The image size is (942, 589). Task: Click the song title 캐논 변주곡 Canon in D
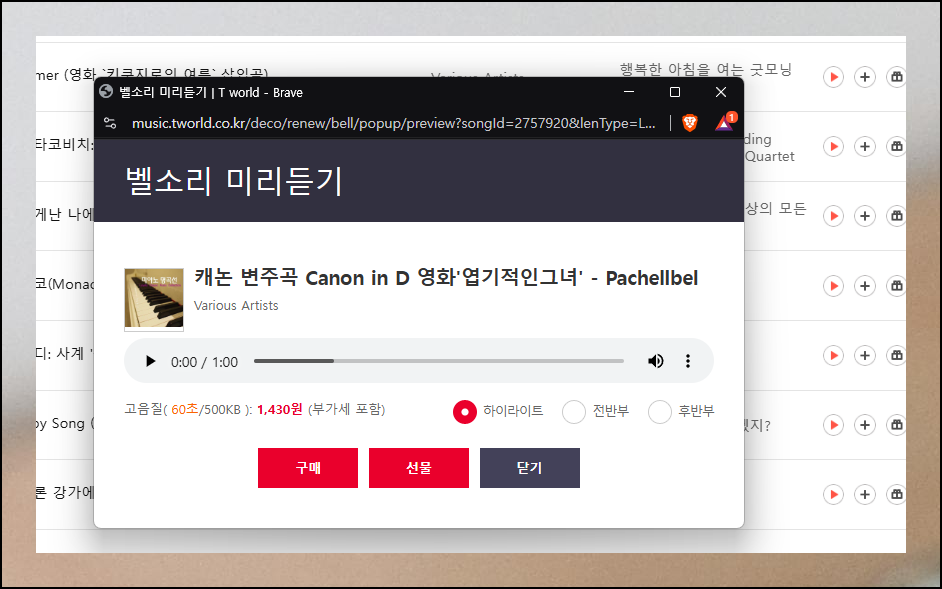pyautogui.click(x=446, y=278)
